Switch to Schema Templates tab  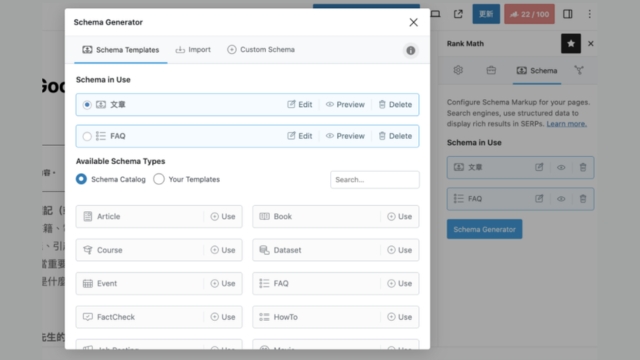pos(121,50)
